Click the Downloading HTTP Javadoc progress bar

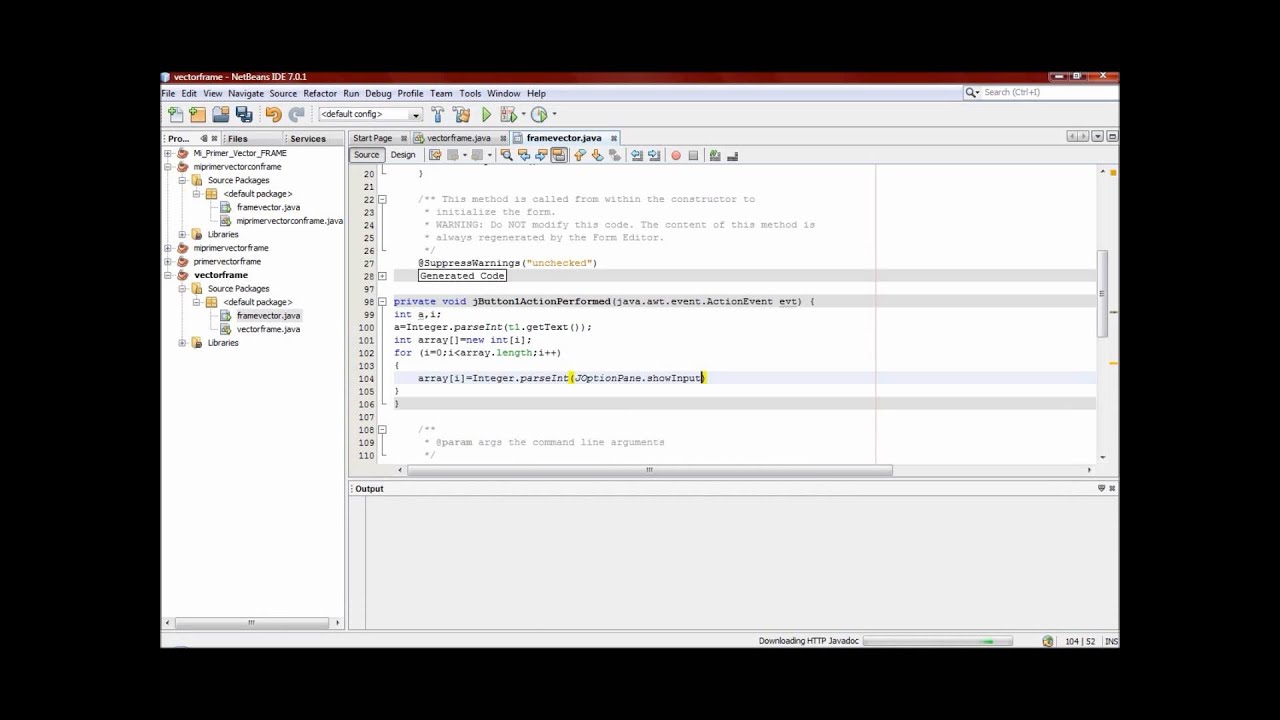pos(939,641)
